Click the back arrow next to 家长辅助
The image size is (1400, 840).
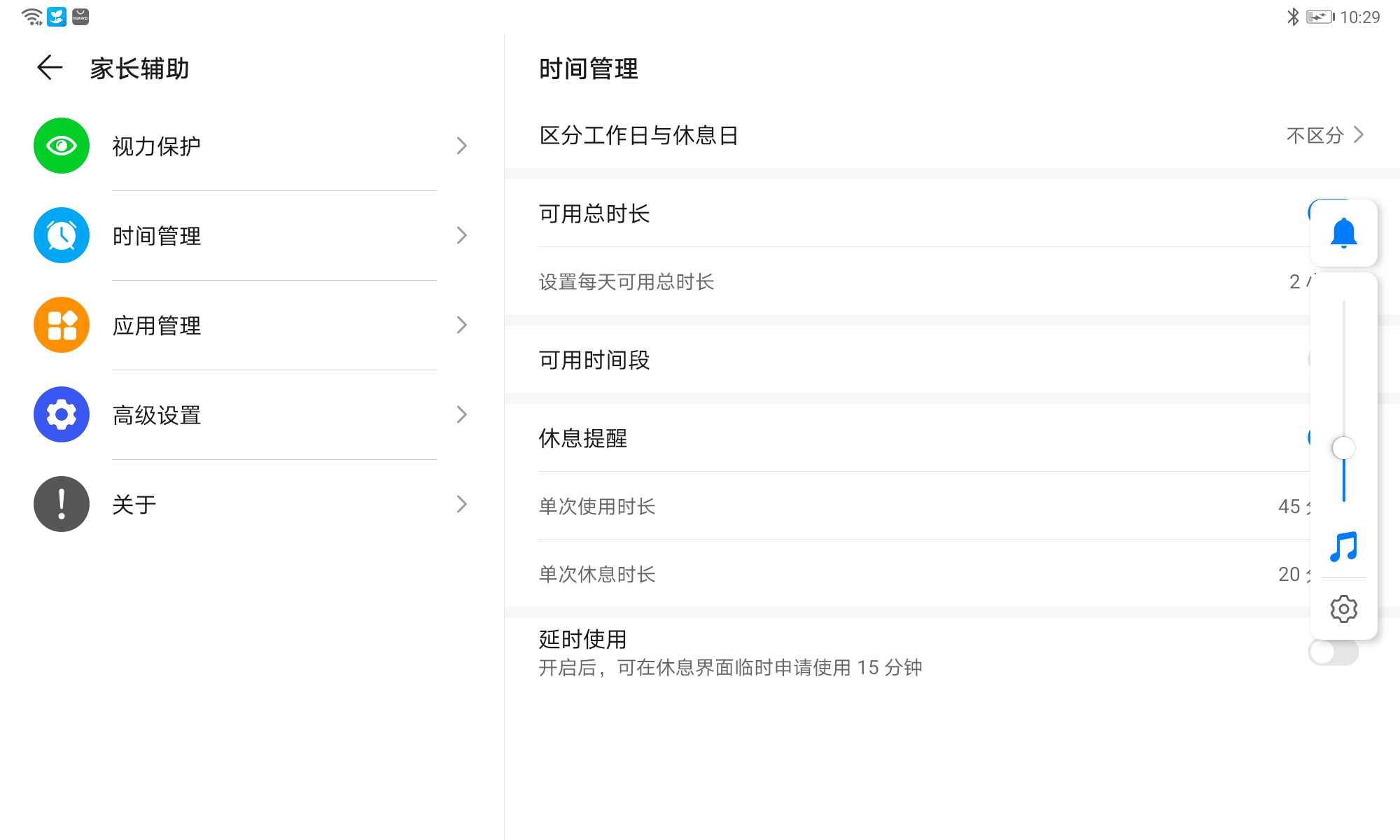48,68
